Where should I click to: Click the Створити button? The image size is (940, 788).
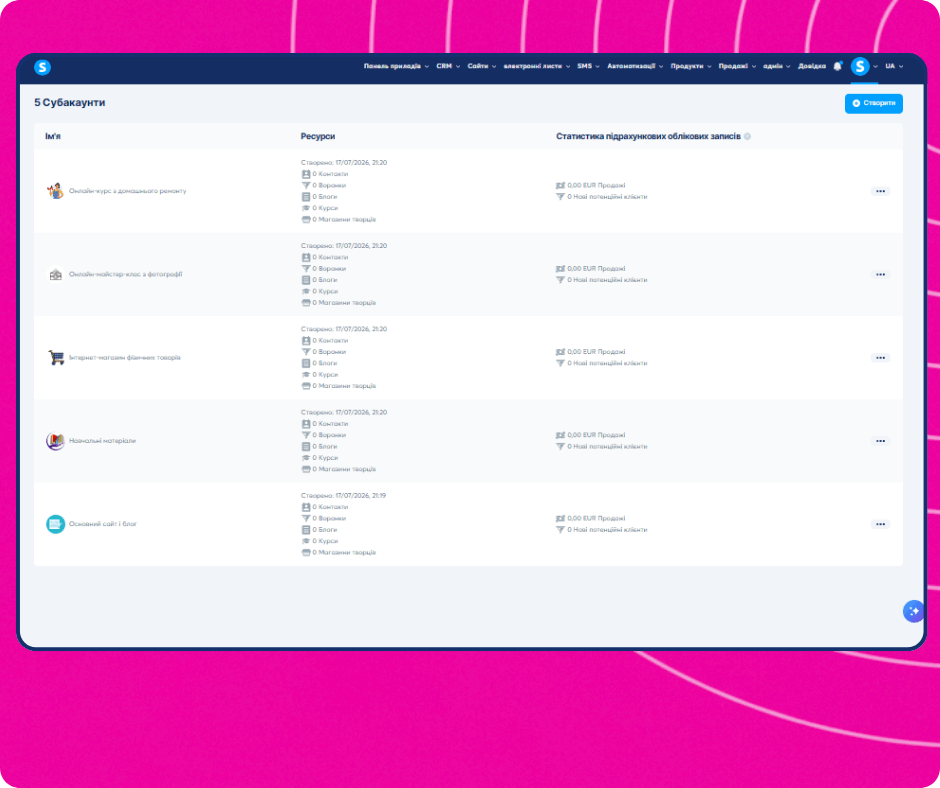pos(873,103)
